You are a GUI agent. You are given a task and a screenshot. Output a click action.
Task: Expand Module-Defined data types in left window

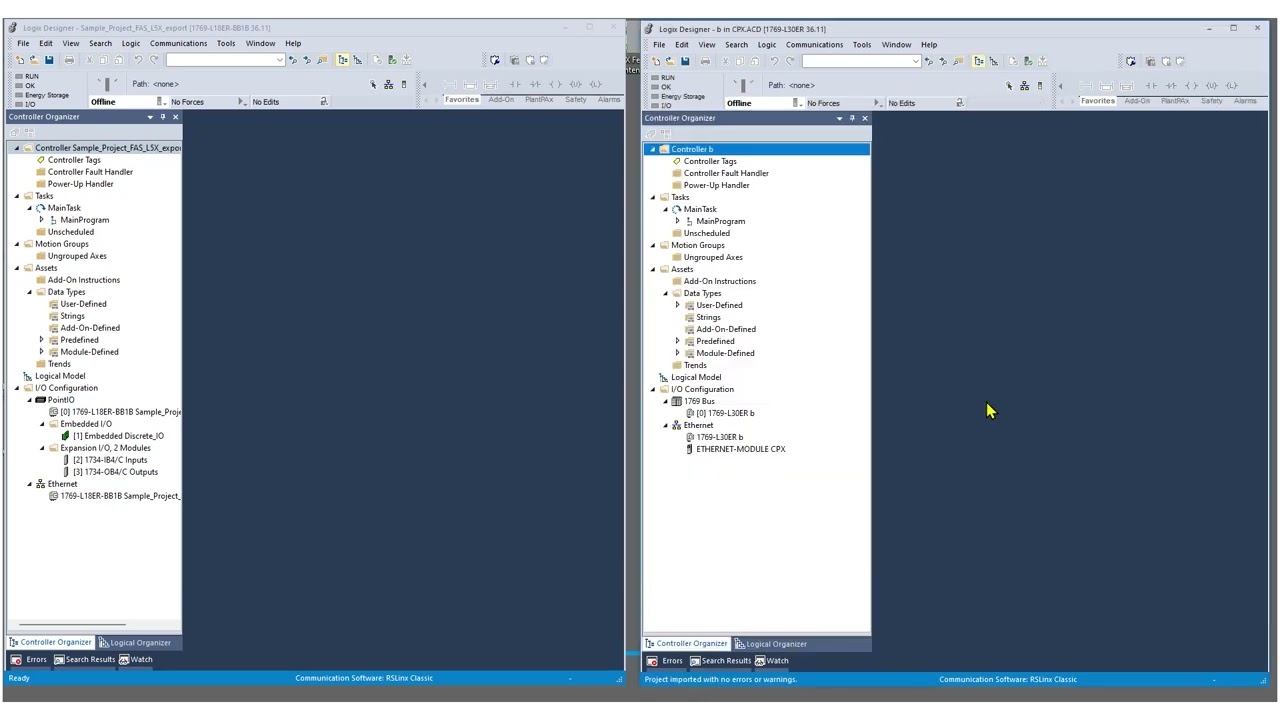point(41,352)
